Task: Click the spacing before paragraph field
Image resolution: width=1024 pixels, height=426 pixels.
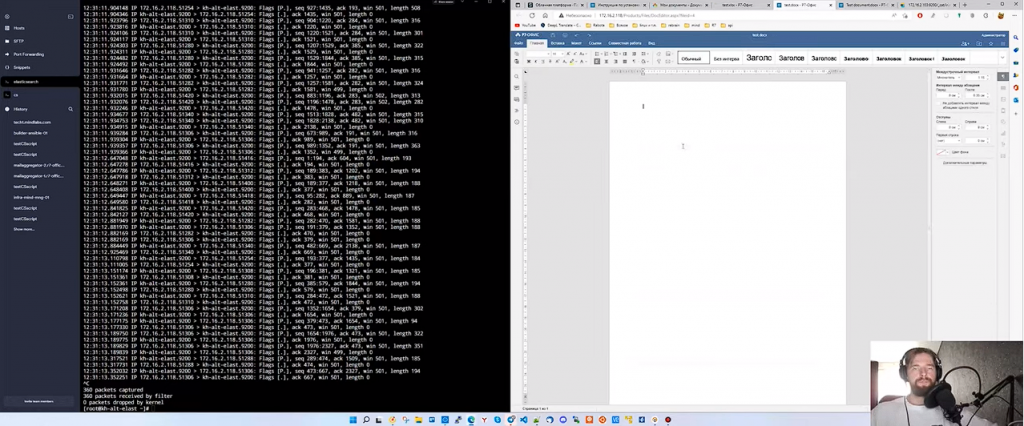Action: click(x=949, y=95)
